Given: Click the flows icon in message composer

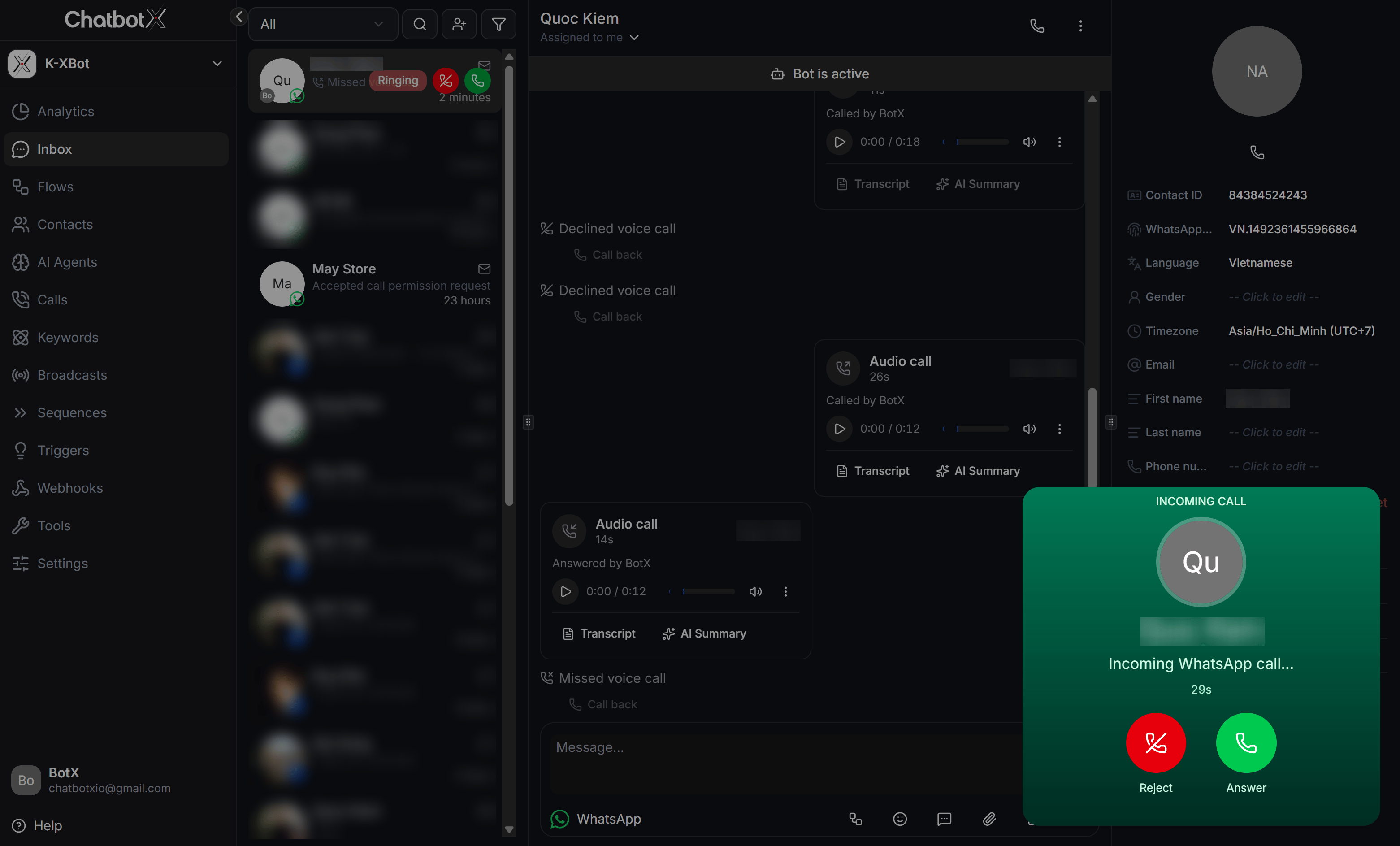Looking at the screenshot, I should 855,819.
